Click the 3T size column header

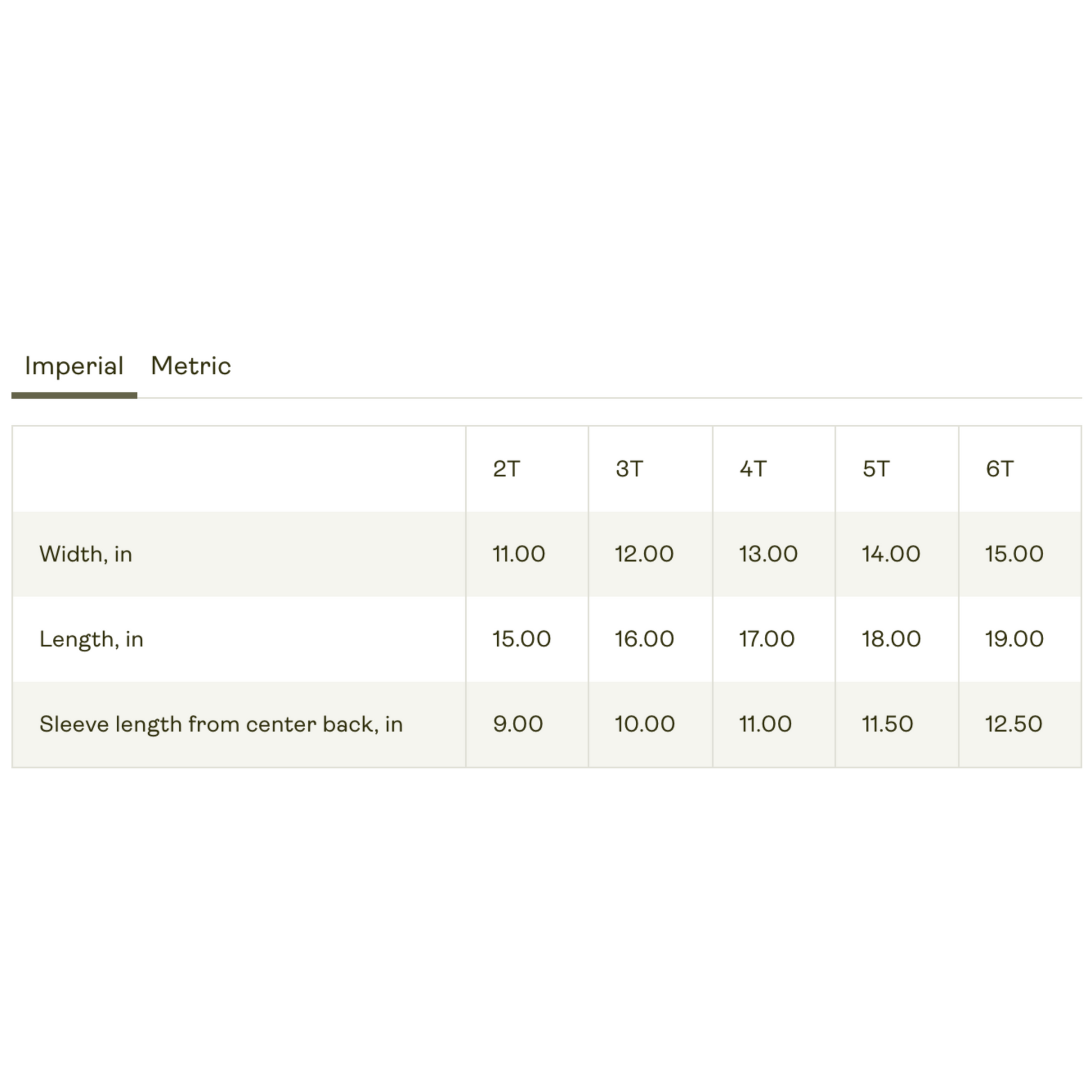coord(629,469)
